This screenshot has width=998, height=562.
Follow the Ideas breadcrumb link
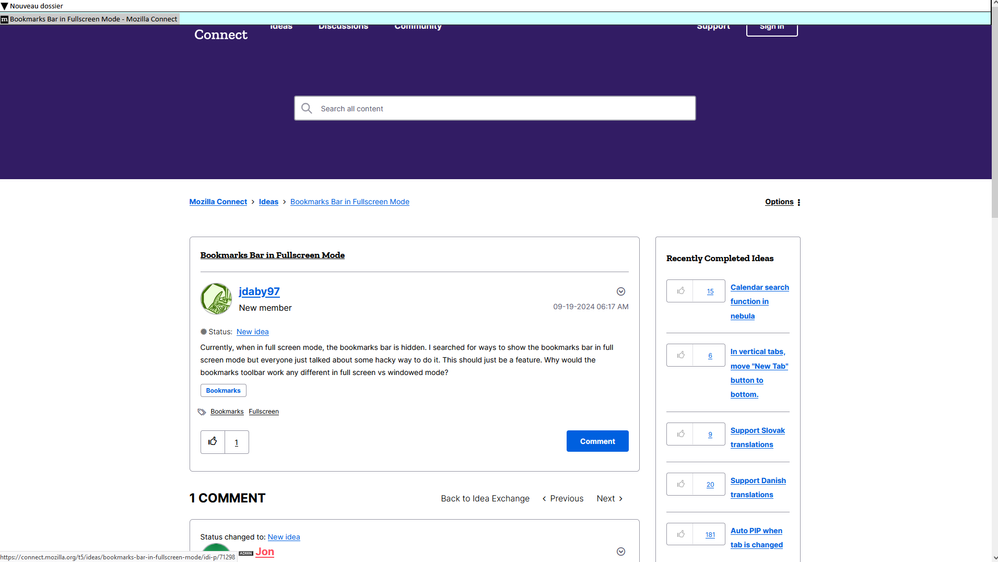[268, 202]
